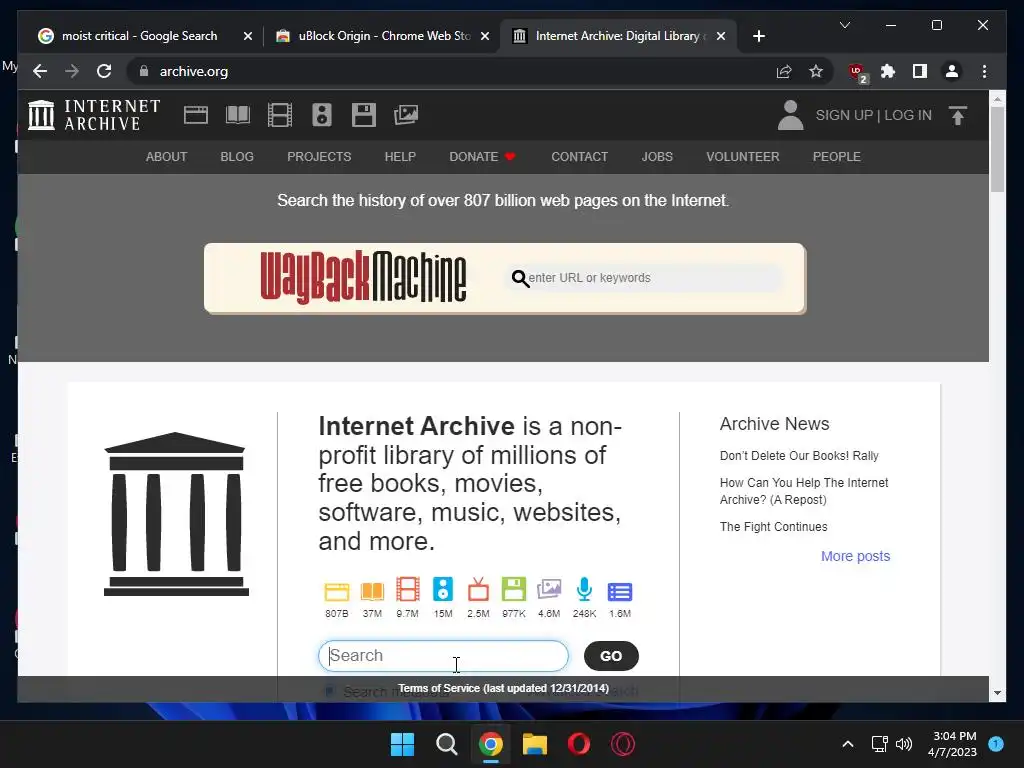Viewport: 1024px width, 768px height.
Task: Open the 977K software icon
Action: 514,590
